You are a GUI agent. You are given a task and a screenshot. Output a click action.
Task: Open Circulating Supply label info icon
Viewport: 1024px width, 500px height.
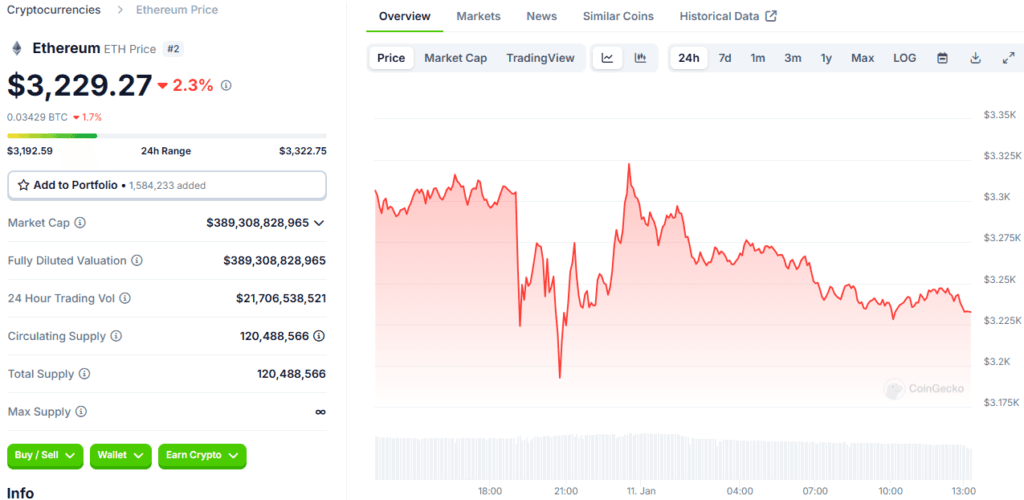point(116,336)
